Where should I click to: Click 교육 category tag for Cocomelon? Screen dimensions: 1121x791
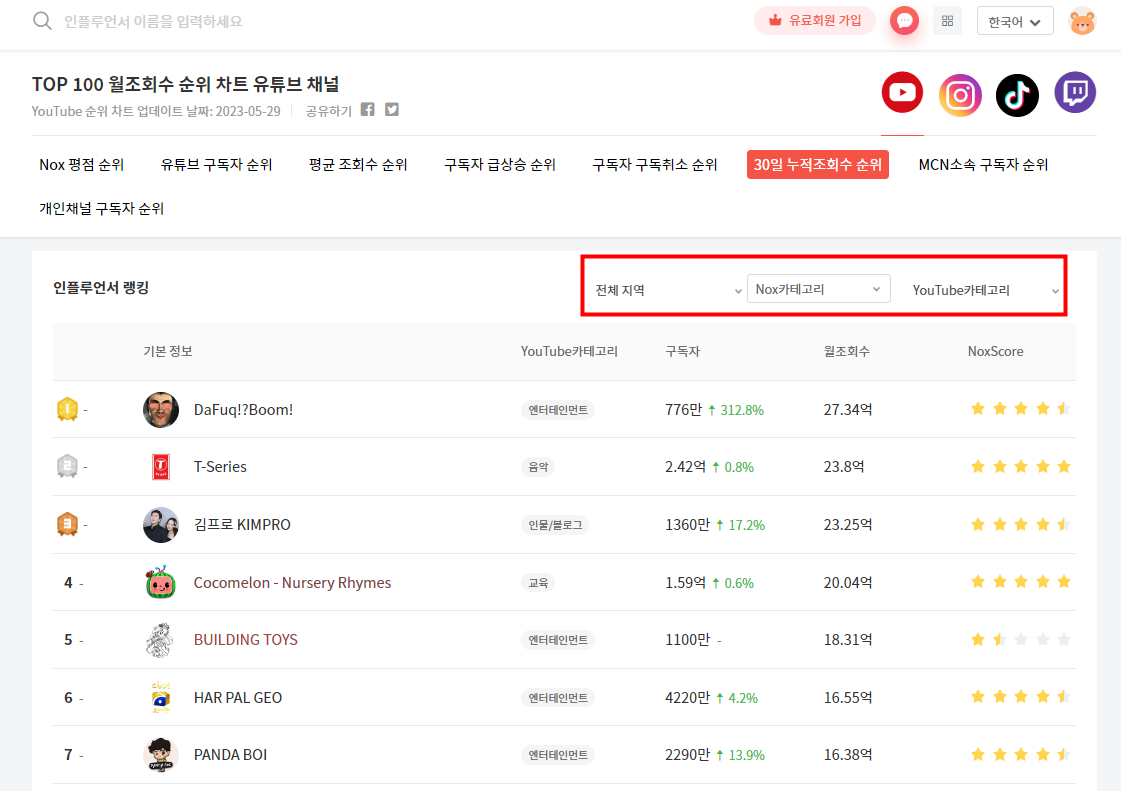(538, 583)
